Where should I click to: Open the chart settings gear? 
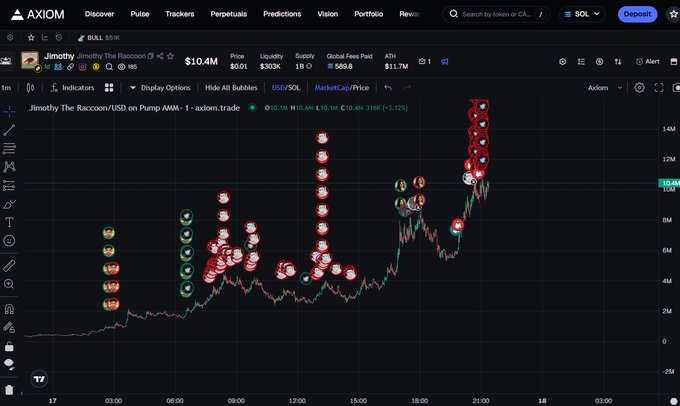click(639, 88)
